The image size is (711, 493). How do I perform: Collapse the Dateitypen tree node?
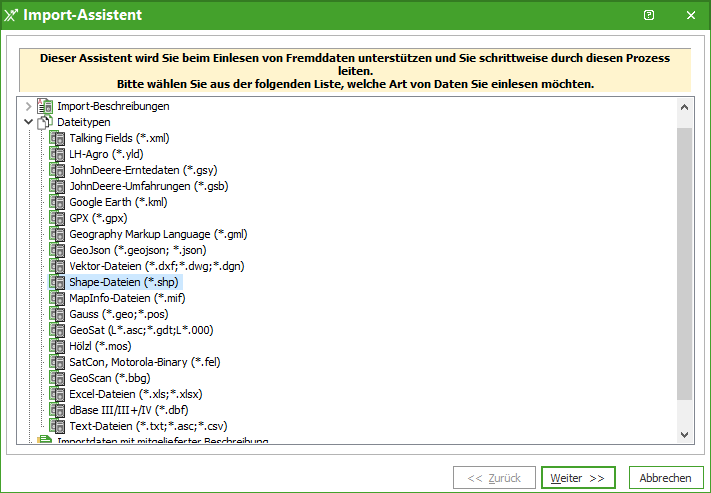point(28,122)
